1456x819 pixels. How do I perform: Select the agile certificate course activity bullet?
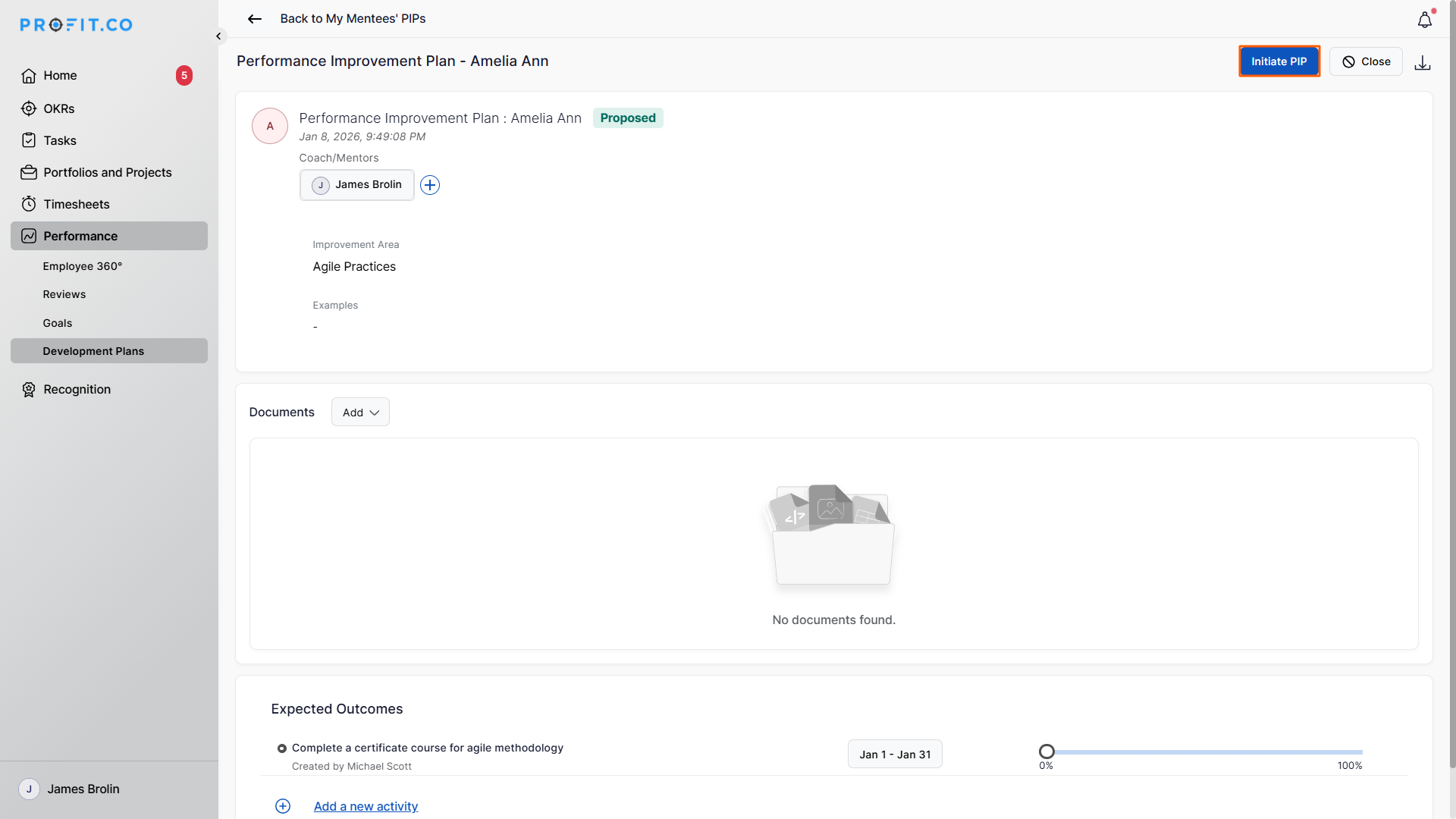coord(282,748)
